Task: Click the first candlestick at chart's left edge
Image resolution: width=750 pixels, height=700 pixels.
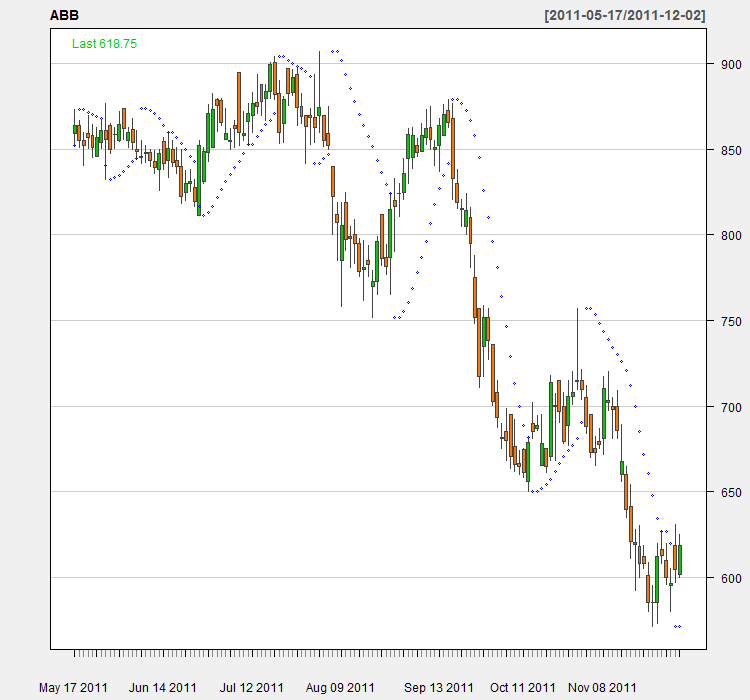Action: [75, 129]
